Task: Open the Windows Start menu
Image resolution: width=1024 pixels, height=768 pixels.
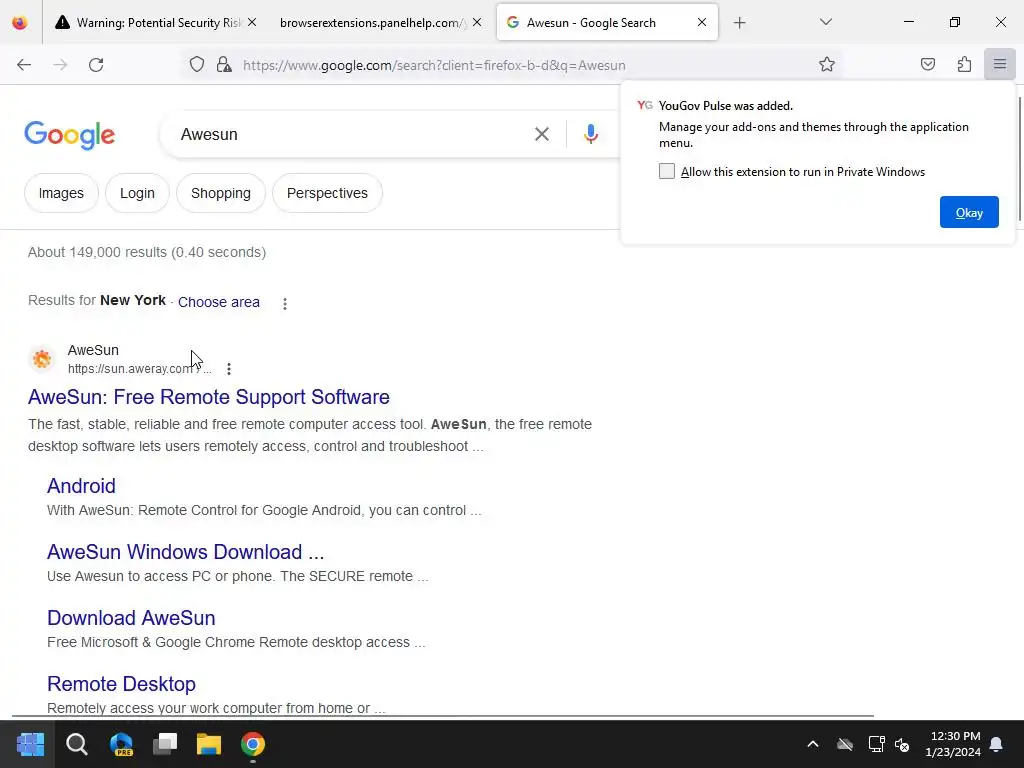Action: (30, 744)
